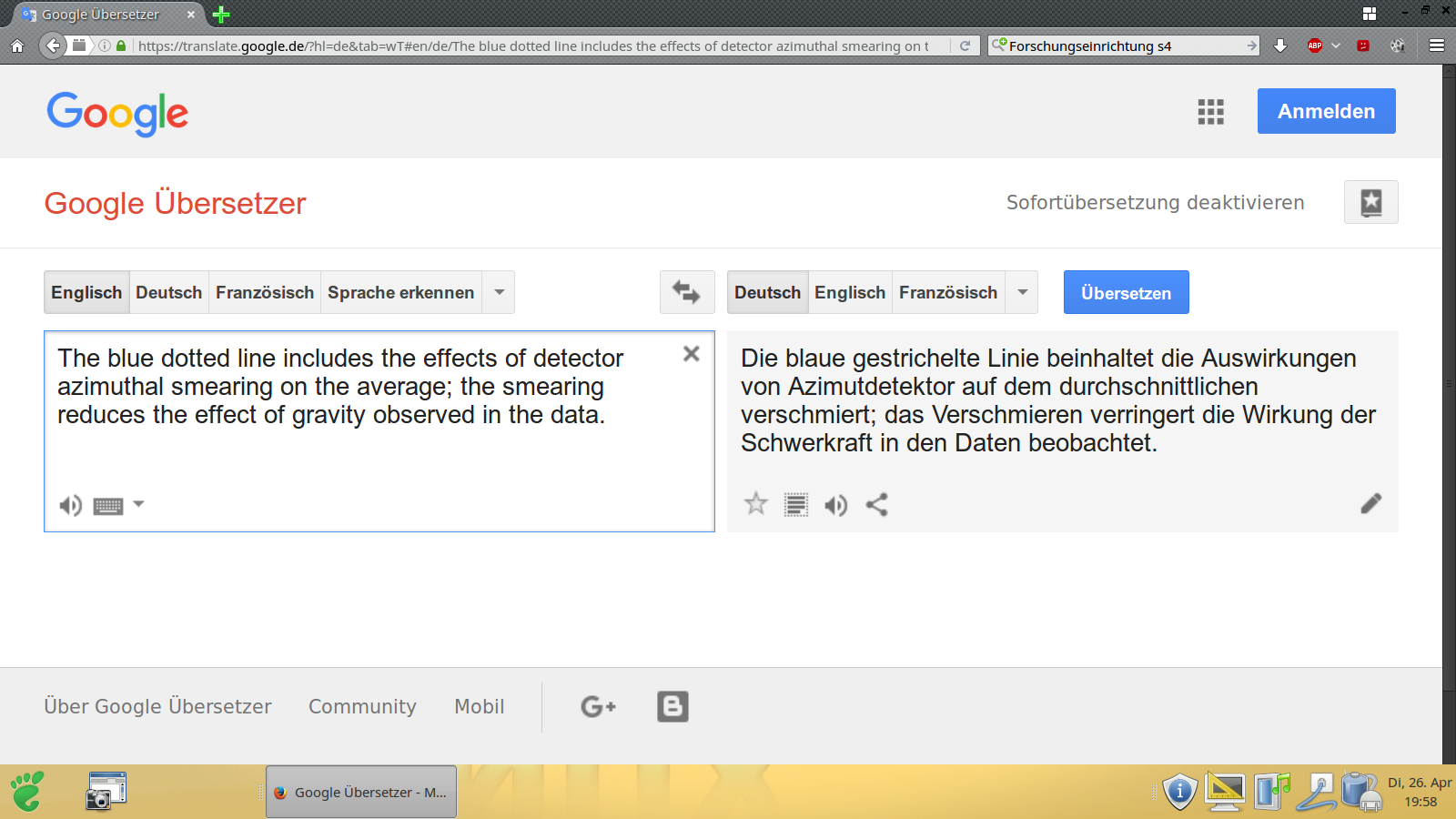This screenshot has height=819, width=1456.
Task: Click the search field with Forschungseinrichtung s4
Action: 1124,45
